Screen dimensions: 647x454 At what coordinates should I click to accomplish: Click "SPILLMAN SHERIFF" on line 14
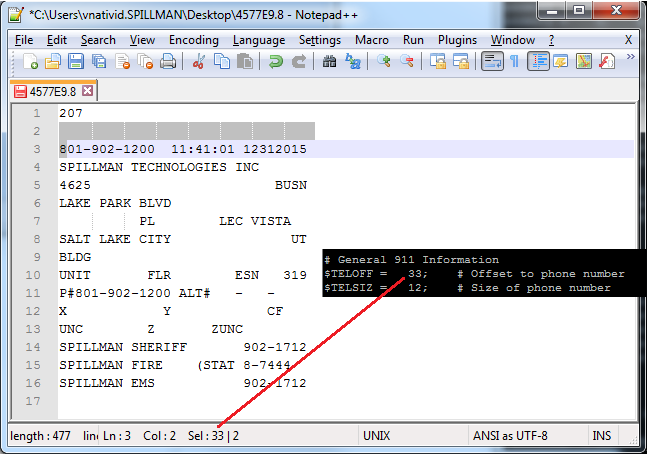click(123, 347)
